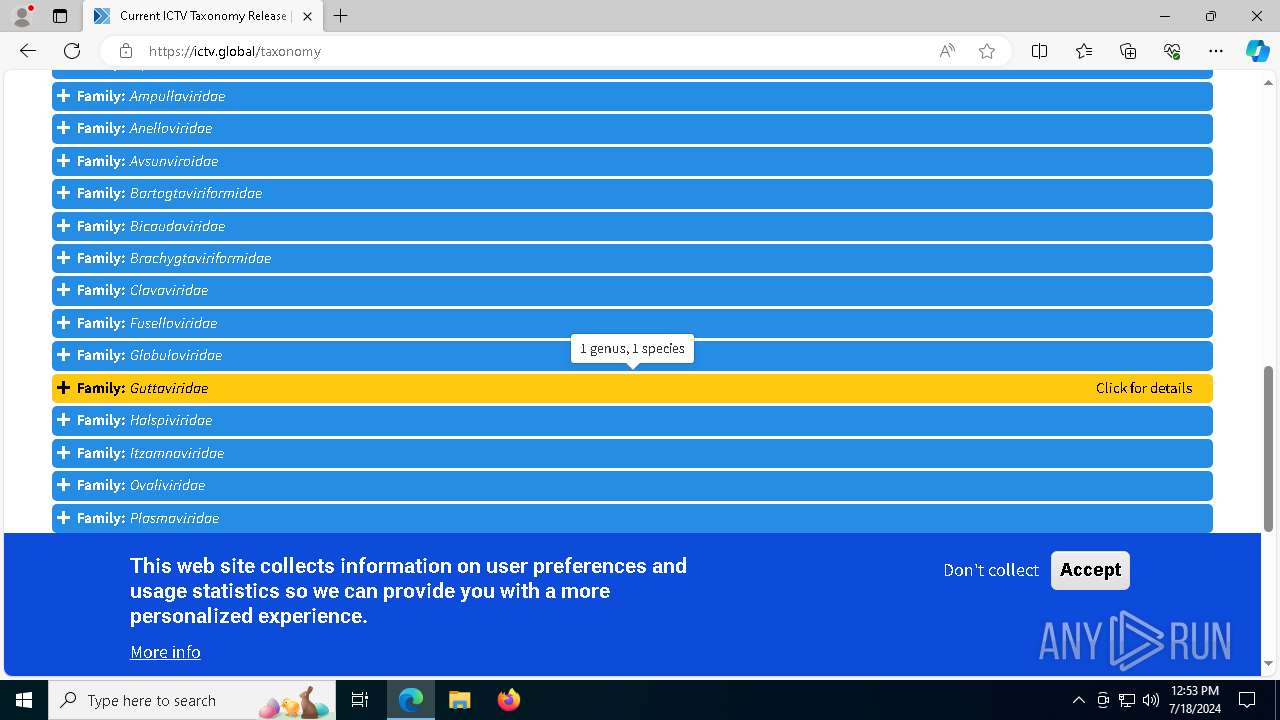This screenshot has height=720, width=1280.
Task: Expand the Avsunviroidae family plus icon
Action: (x=64, y=161)
